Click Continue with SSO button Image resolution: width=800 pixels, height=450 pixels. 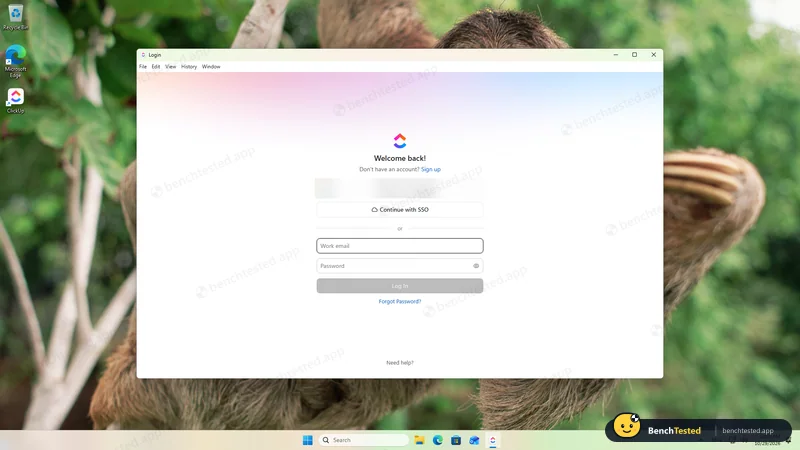399,210
